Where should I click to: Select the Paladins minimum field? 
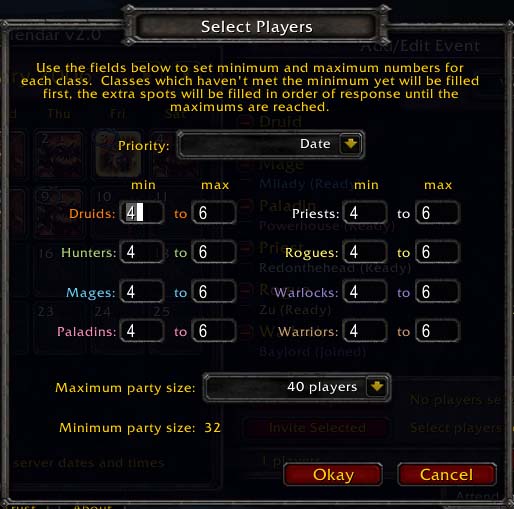pos(142,331)
